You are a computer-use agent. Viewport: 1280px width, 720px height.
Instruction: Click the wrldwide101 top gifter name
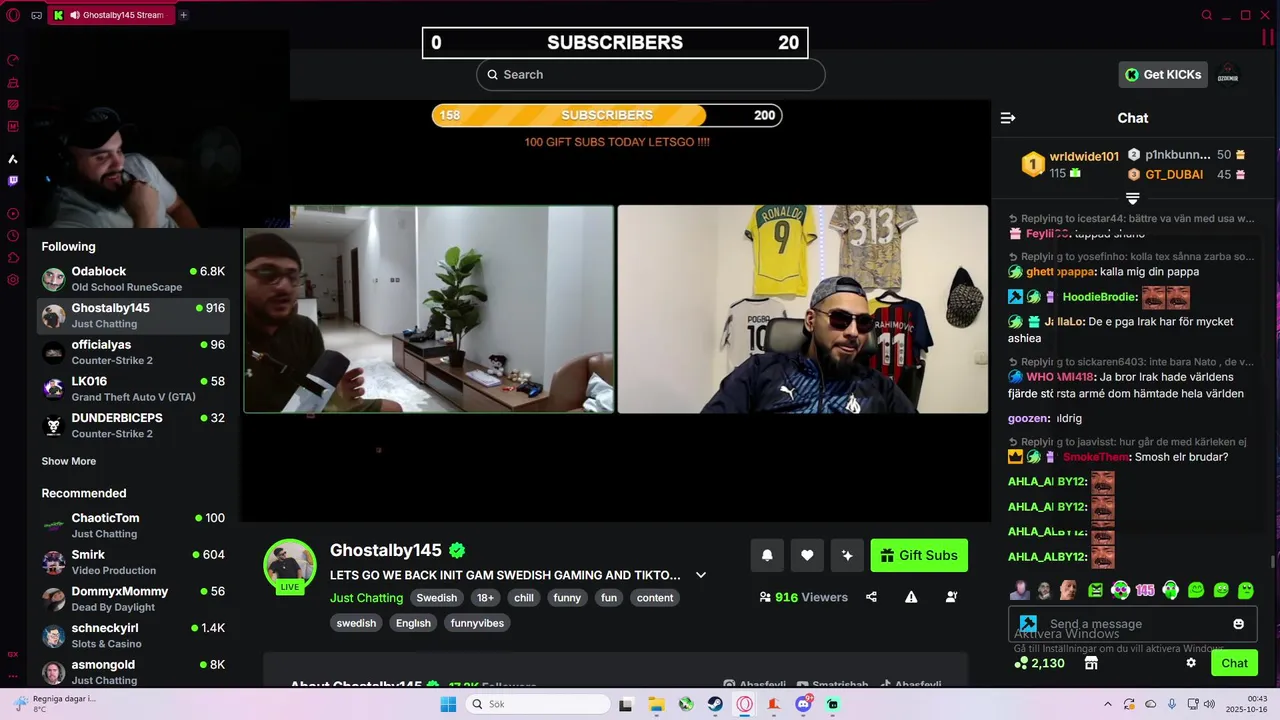1084,157
